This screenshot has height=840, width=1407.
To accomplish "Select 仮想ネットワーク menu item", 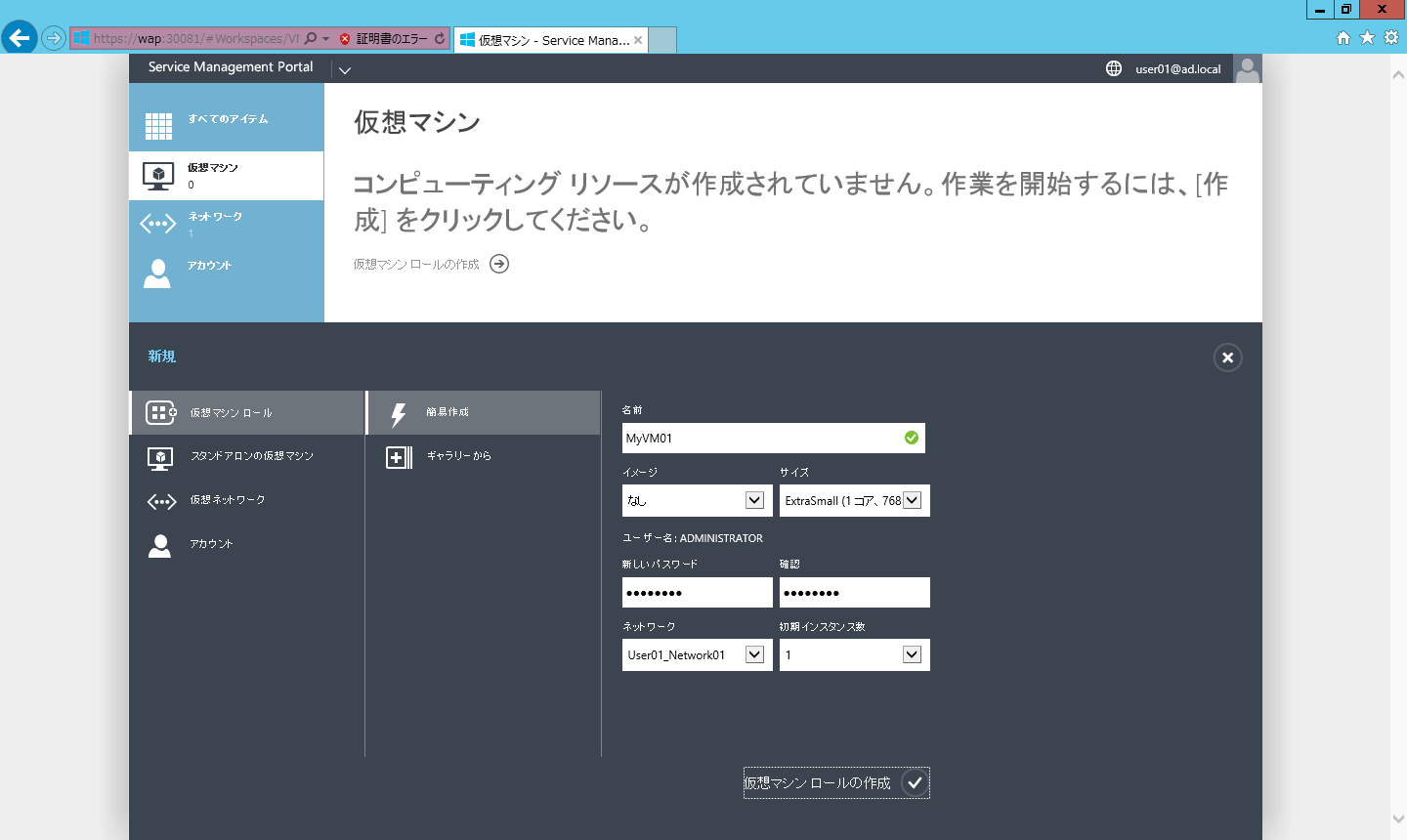I will [x=247, y=500].
